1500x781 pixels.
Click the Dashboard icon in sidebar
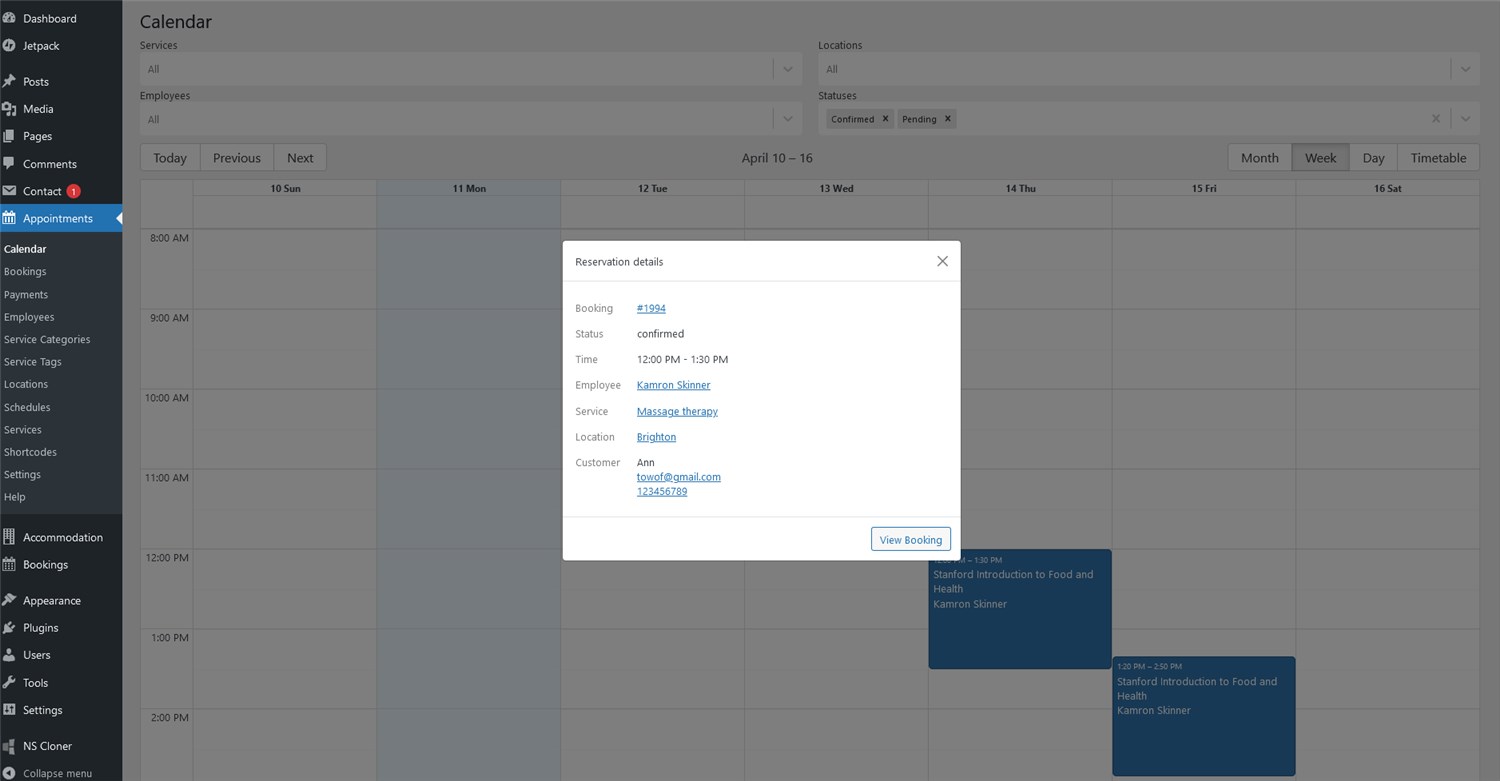pos(9,18)
